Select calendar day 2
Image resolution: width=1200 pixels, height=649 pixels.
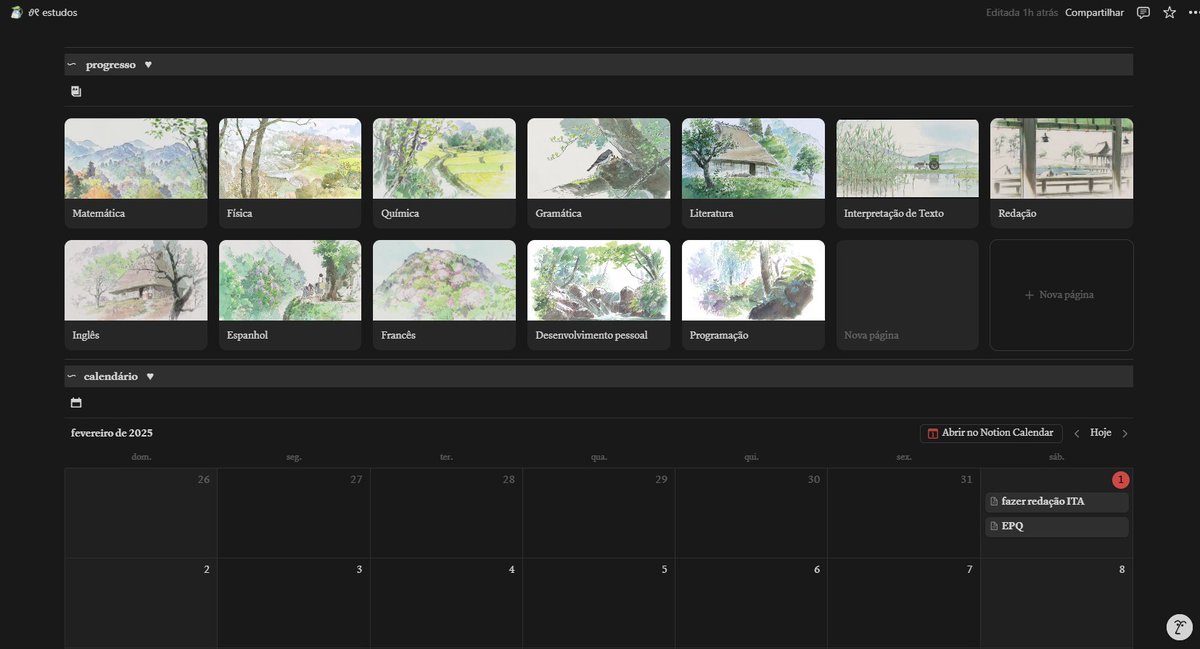click(x=141, y=603)
